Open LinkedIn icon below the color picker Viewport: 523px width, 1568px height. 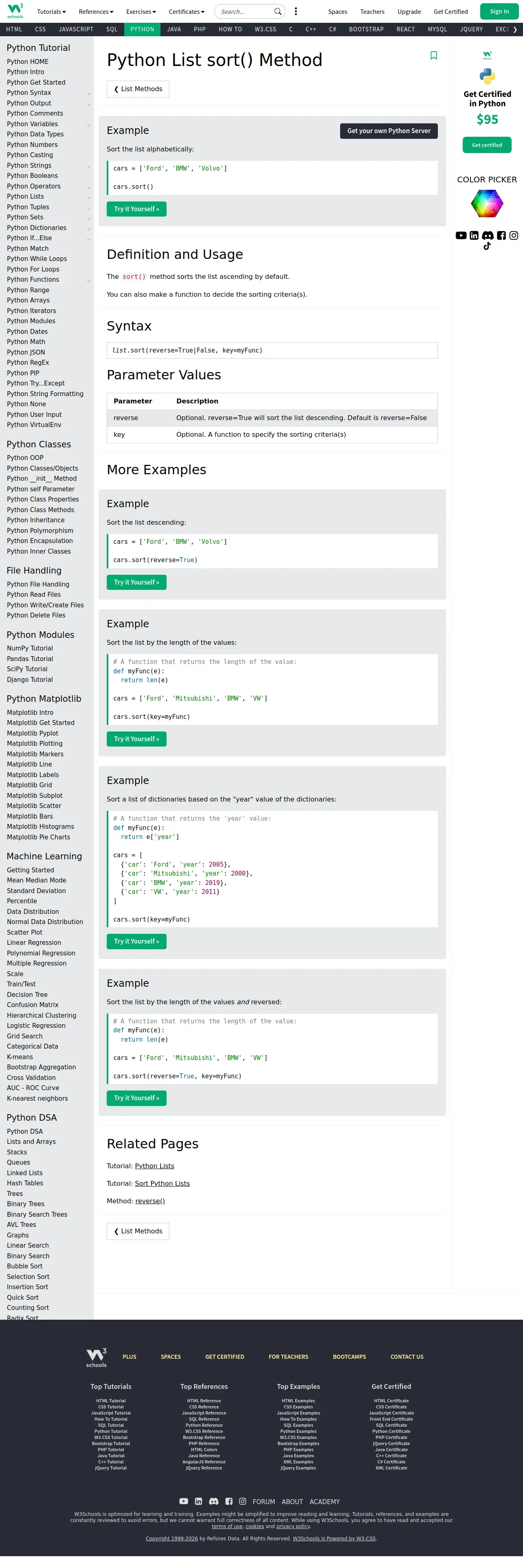tap(474, 236)
